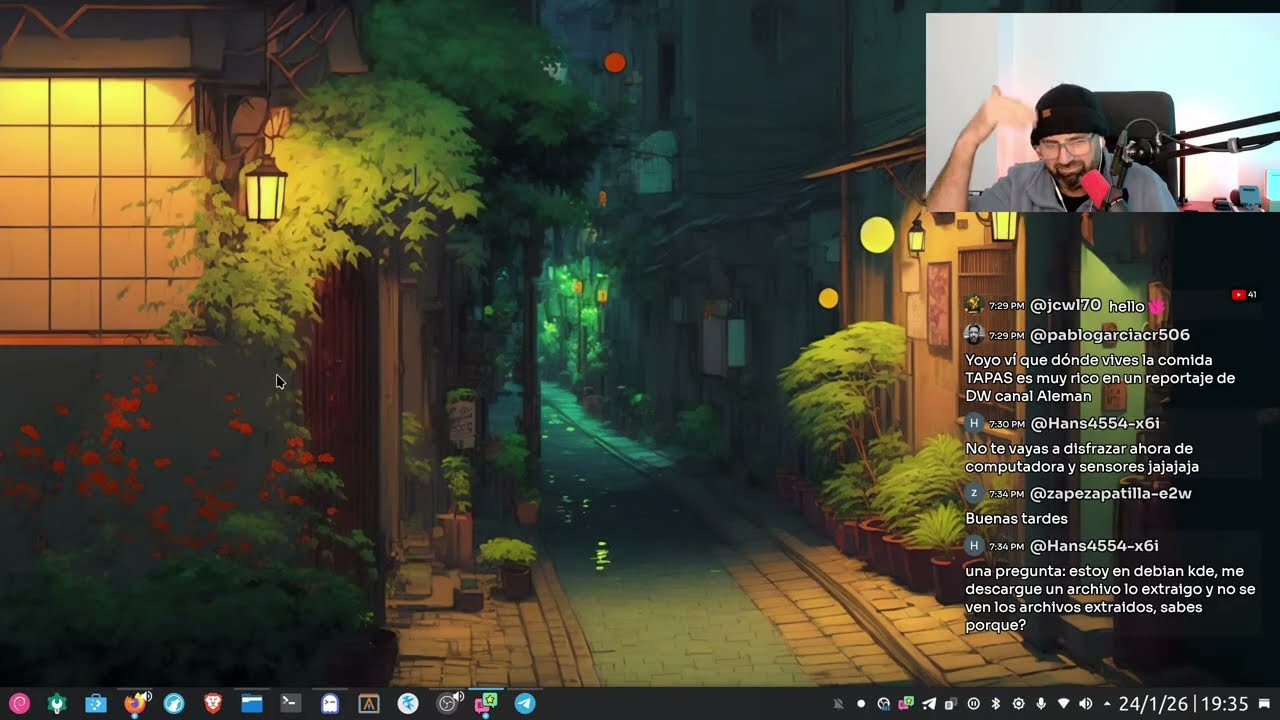Pause media from the tray media control
This screenshot has width=1280, height=720.
click(x=974, y=704)
